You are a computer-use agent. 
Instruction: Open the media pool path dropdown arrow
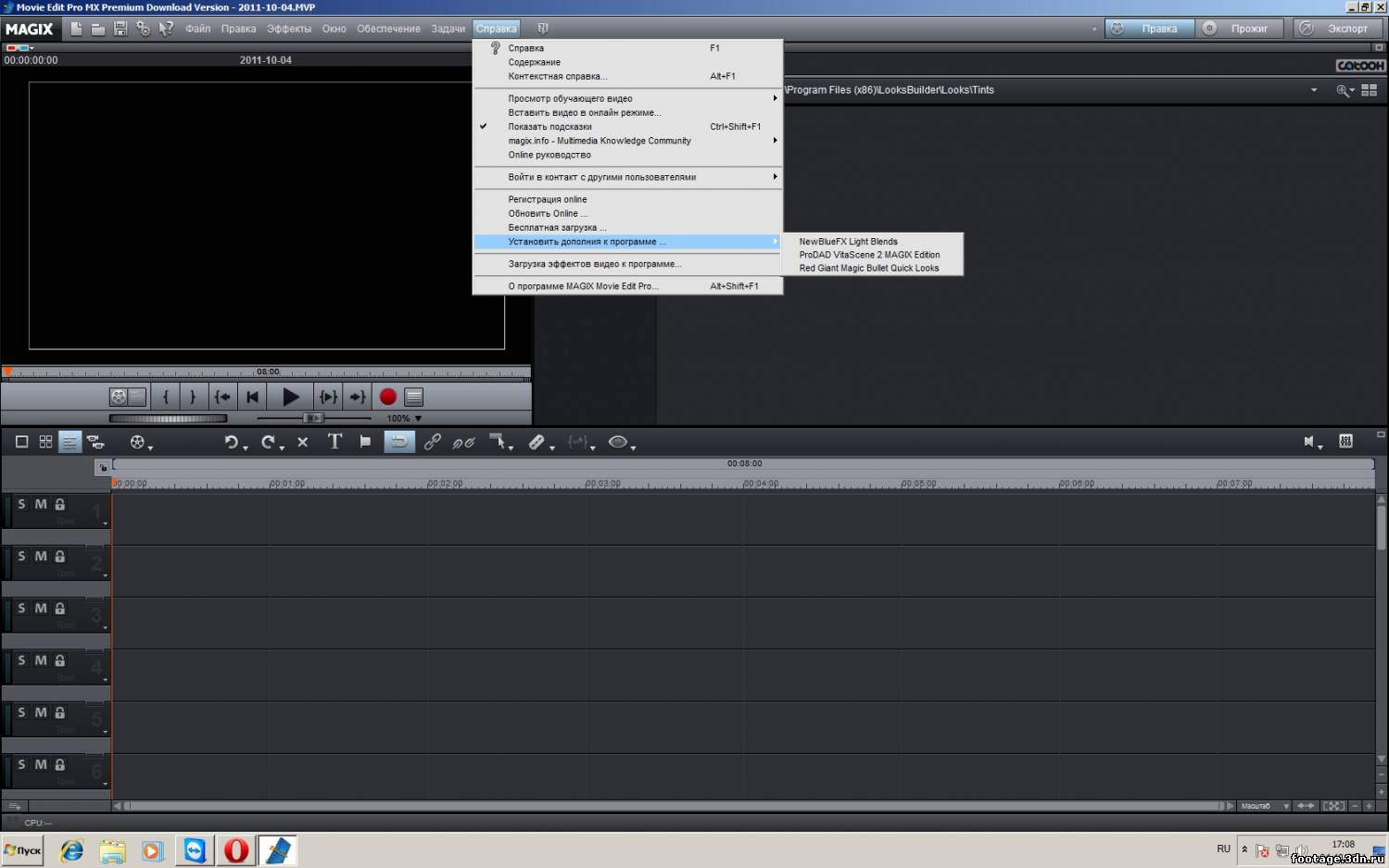tap(1314, 90)
